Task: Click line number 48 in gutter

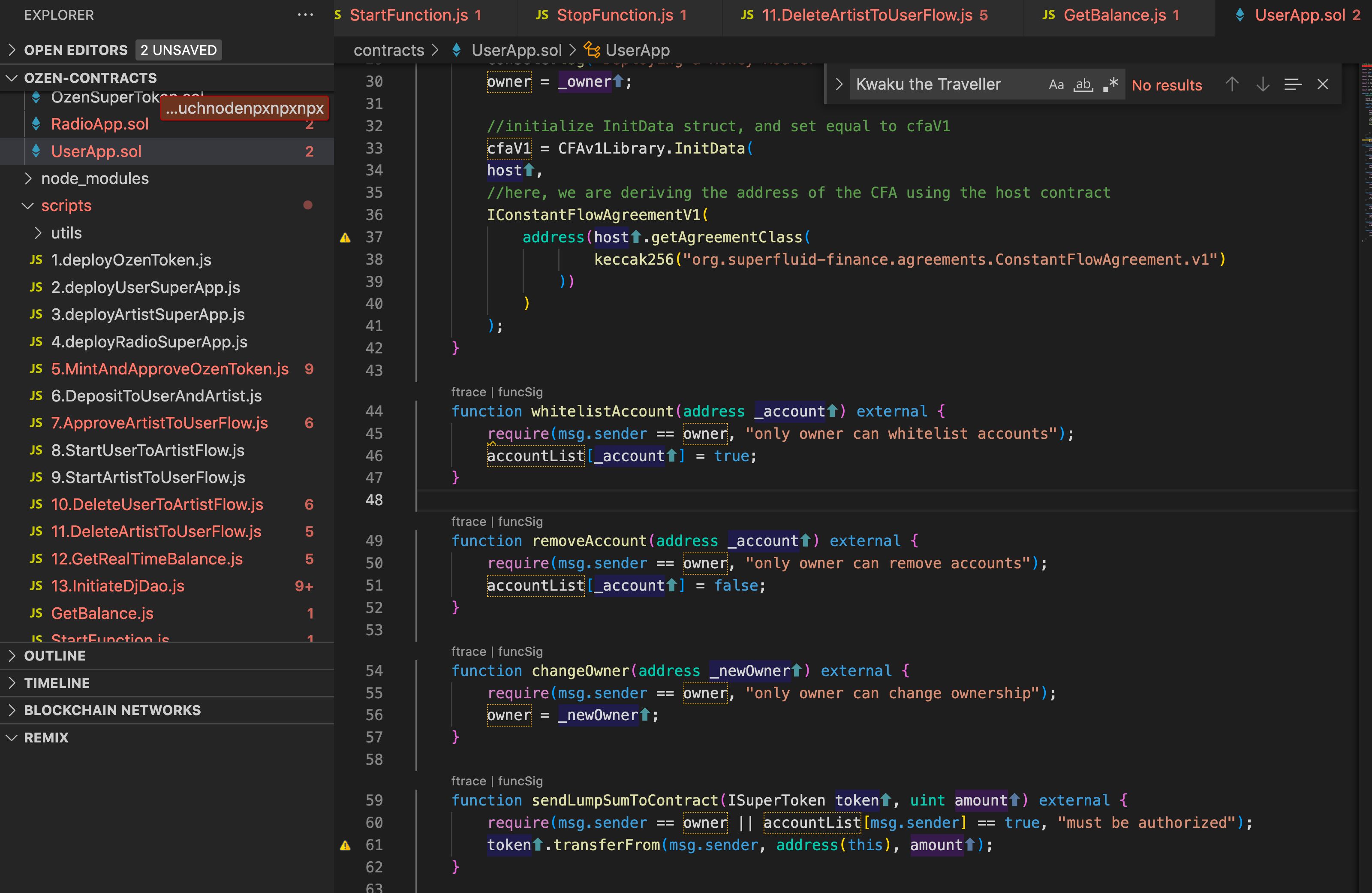Action: point(374,500)
